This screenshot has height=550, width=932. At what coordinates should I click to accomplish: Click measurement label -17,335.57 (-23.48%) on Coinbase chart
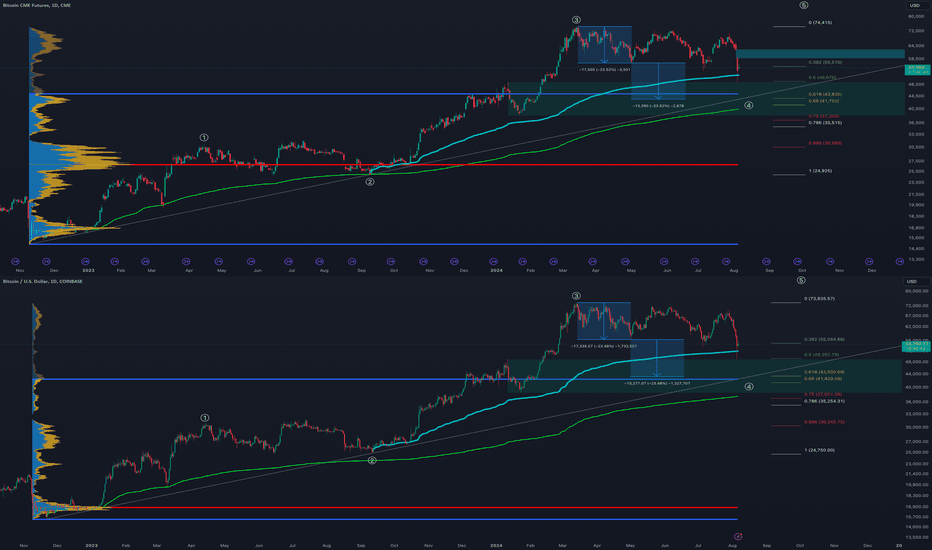point(604,345)
